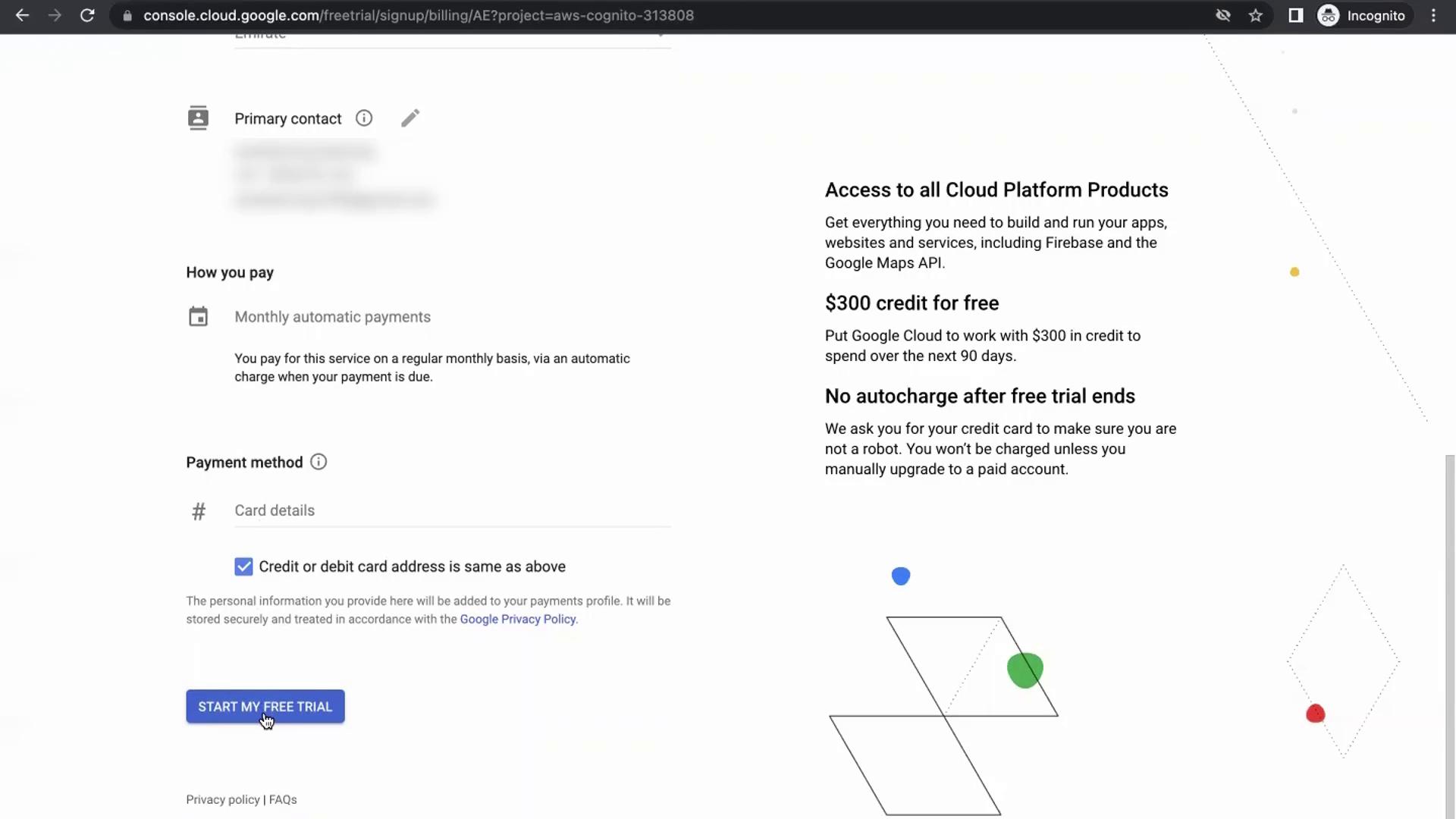Click the site lock icon in address bar
1456x819 pixels.
(127, 15)
